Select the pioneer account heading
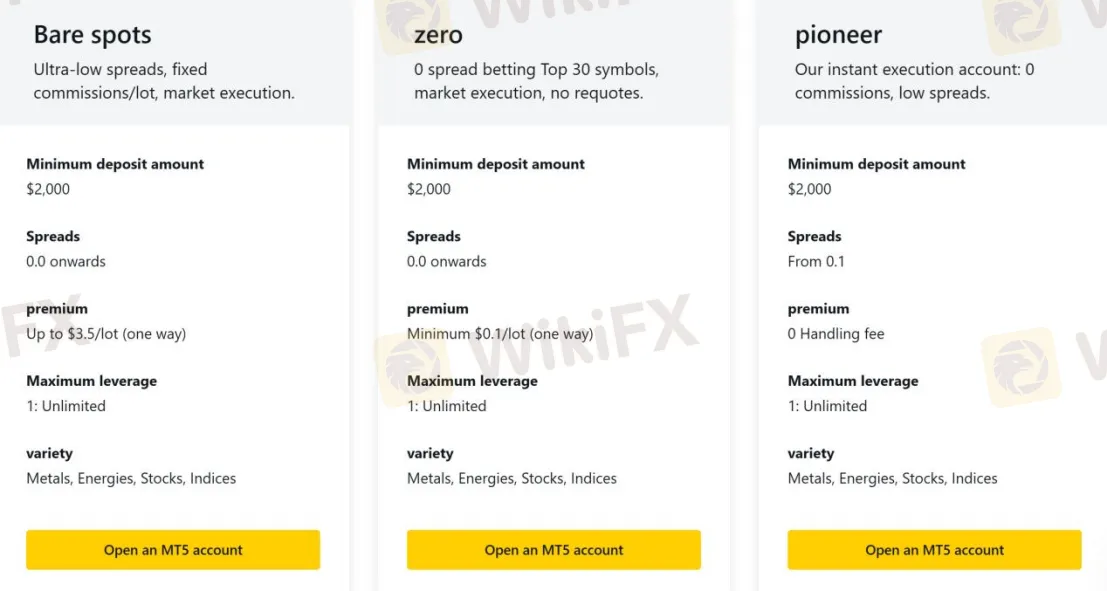Screen dimensions: 1107x592 [838, 35]
